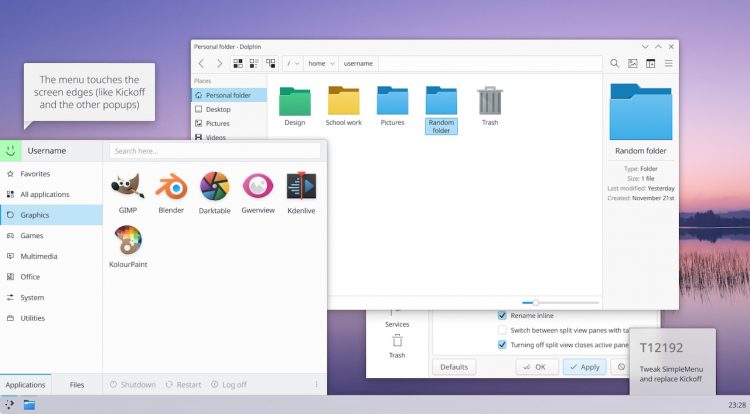This screenshot has width=750, height=414.
Task: Expand the root path dropdown in breadcrumb
Action: coord(297,64)
